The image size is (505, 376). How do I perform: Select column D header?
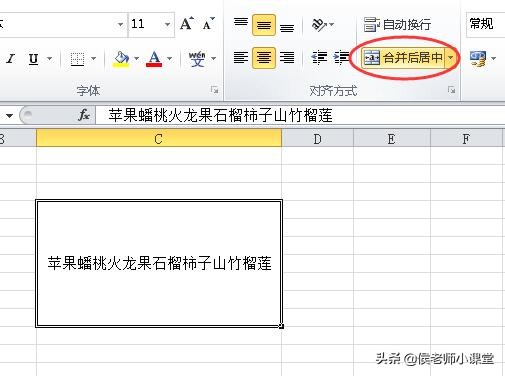pos(317,139)
